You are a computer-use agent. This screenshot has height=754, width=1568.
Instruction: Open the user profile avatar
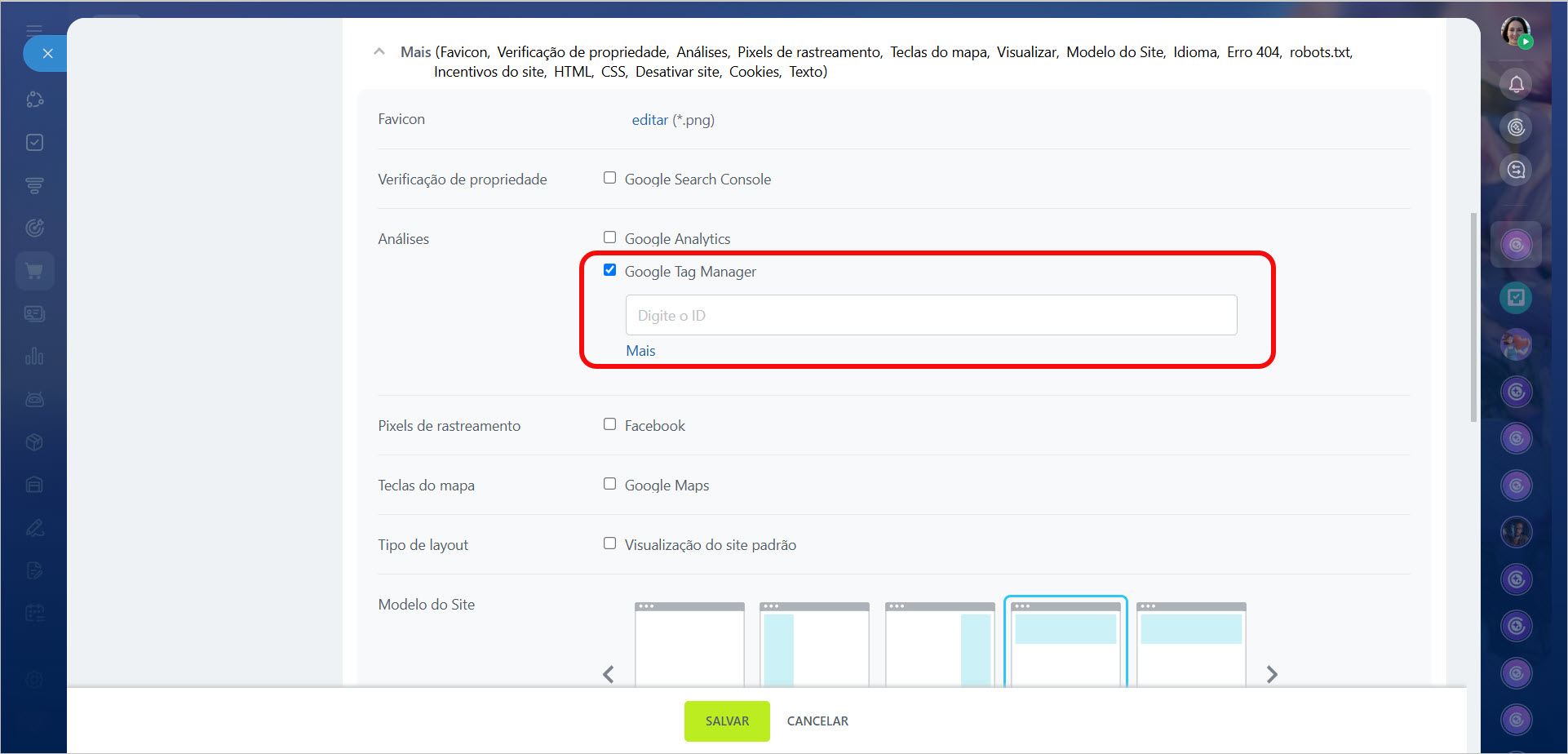[x=1516, y=33]
